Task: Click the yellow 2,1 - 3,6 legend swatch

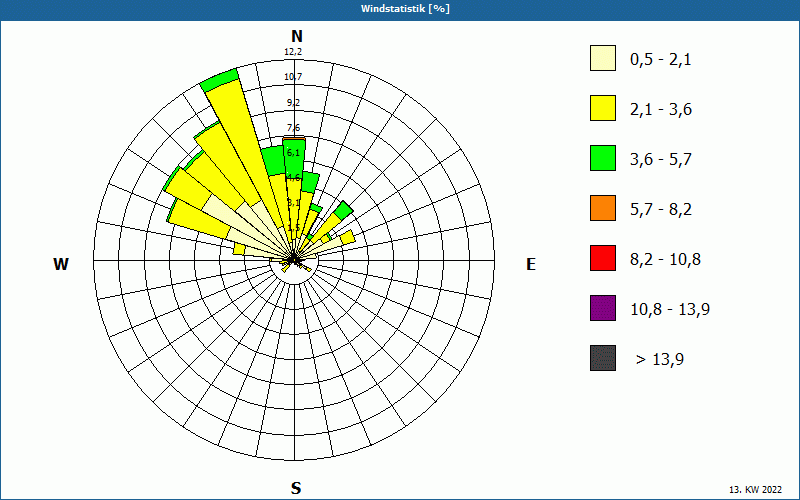Action: [x=603, y=108]
